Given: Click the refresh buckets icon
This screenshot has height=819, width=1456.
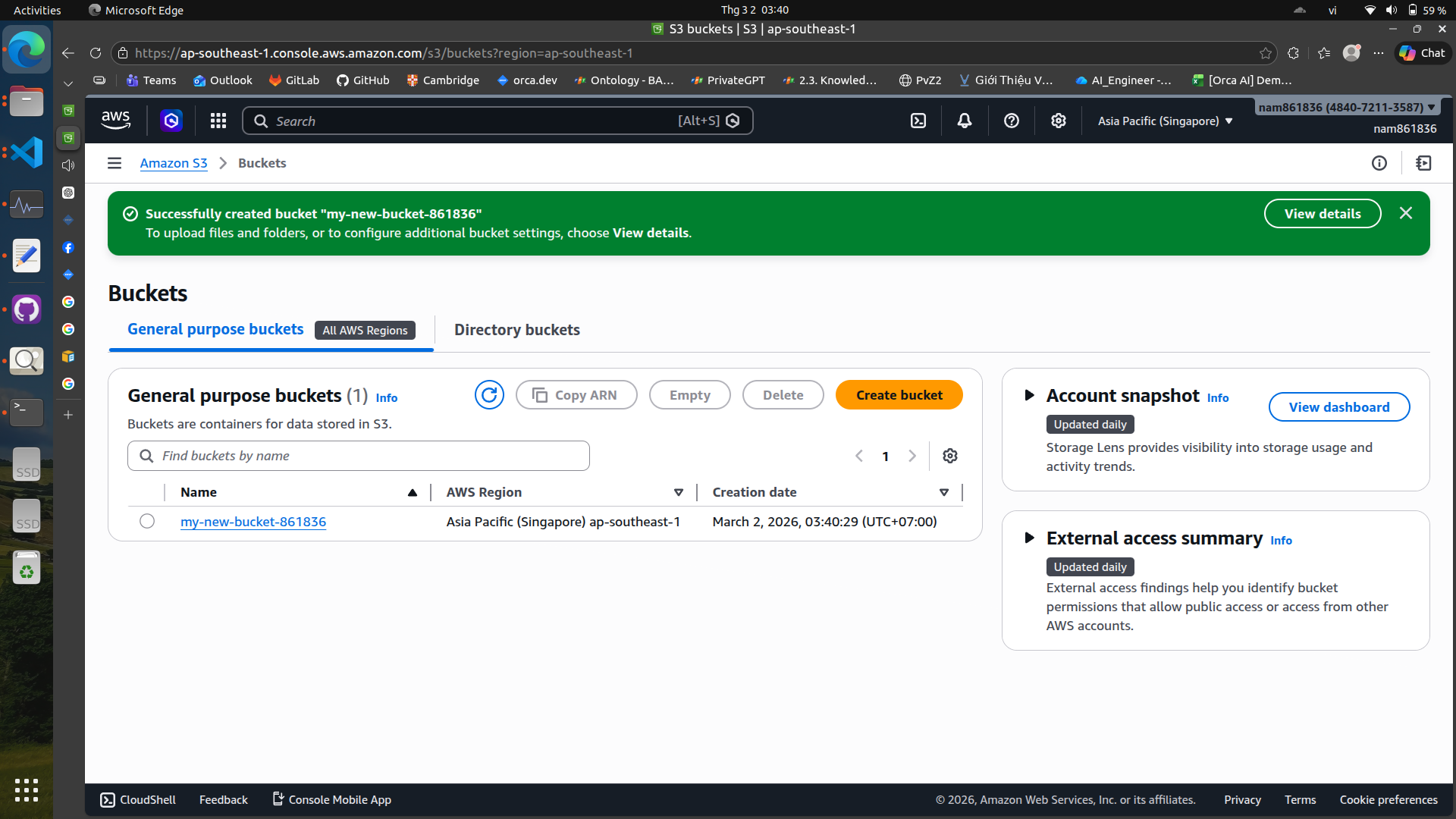Looking at the screenshot, I should pos(489,395).
